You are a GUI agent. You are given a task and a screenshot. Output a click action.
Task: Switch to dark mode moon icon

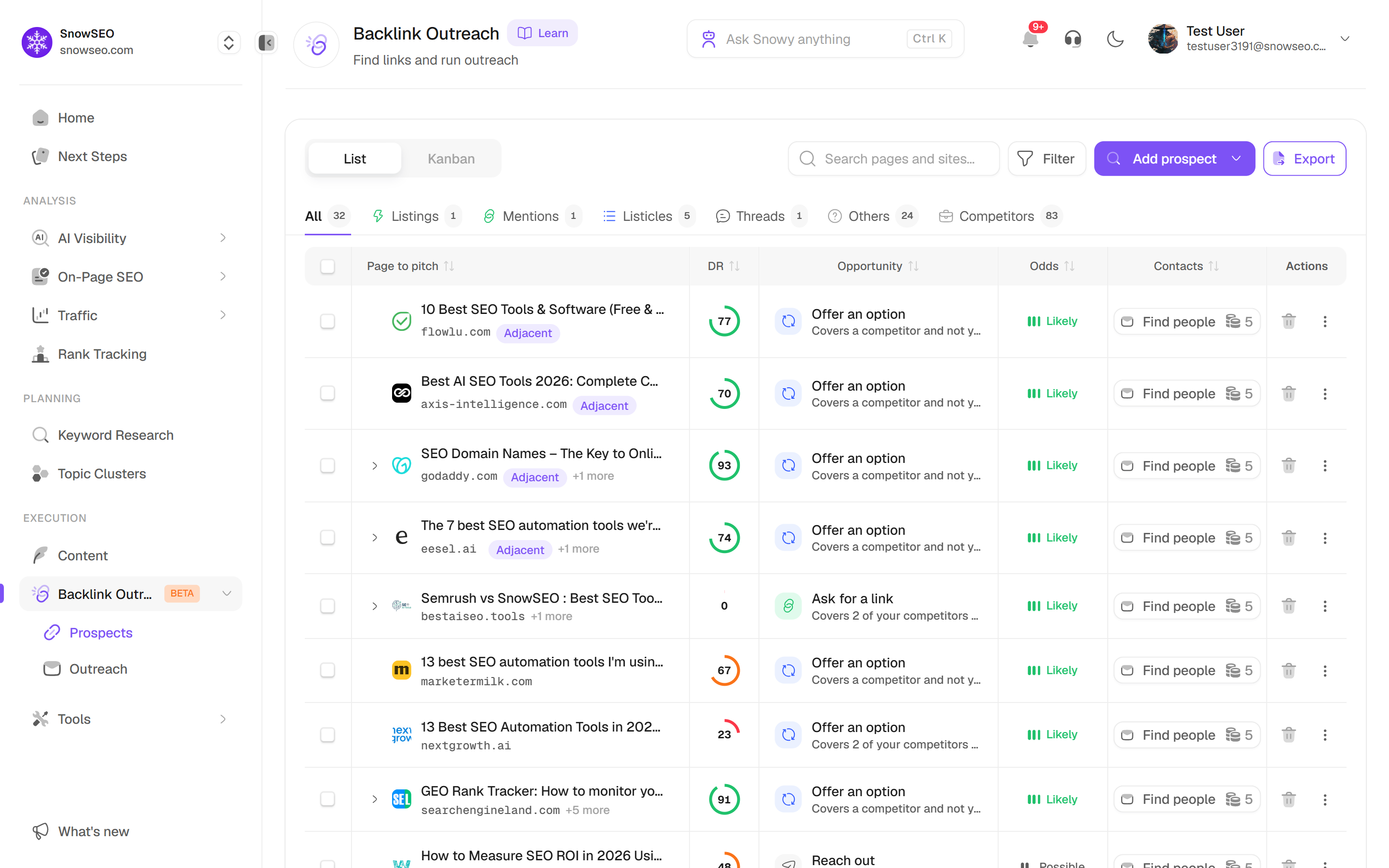pyautogui.click(x=1115, y=39)
